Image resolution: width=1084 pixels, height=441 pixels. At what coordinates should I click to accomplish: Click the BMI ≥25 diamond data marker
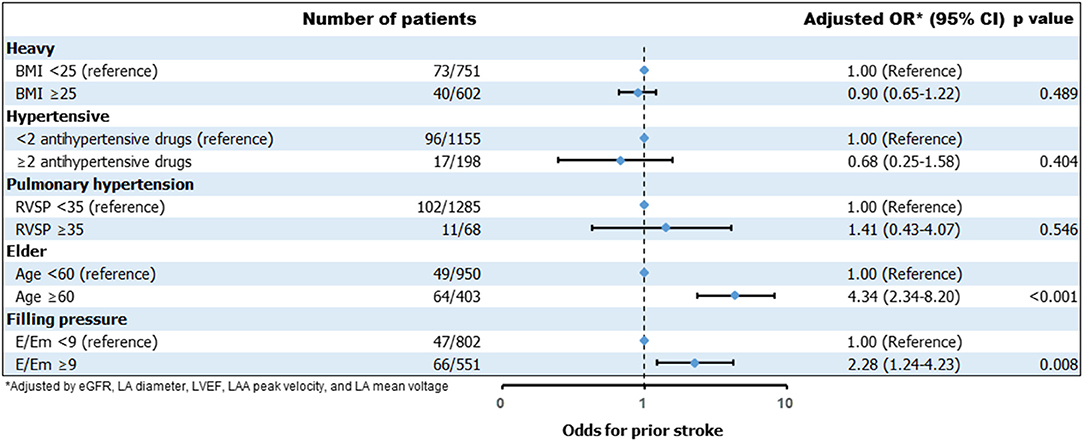(x=637, y=93)
